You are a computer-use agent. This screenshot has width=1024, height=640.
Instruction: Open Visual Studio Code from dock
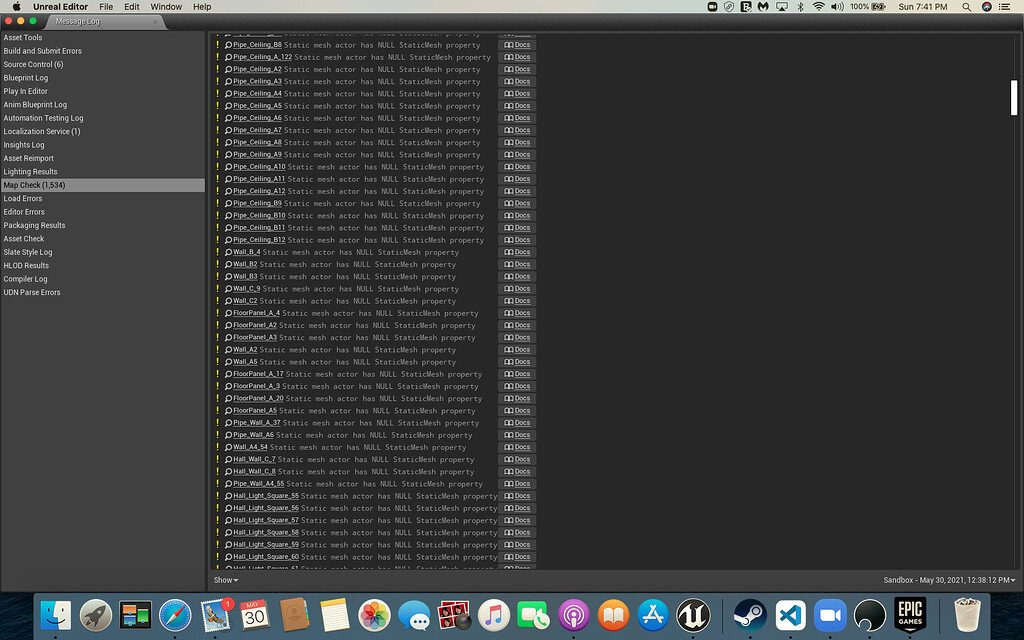point(790,613)
